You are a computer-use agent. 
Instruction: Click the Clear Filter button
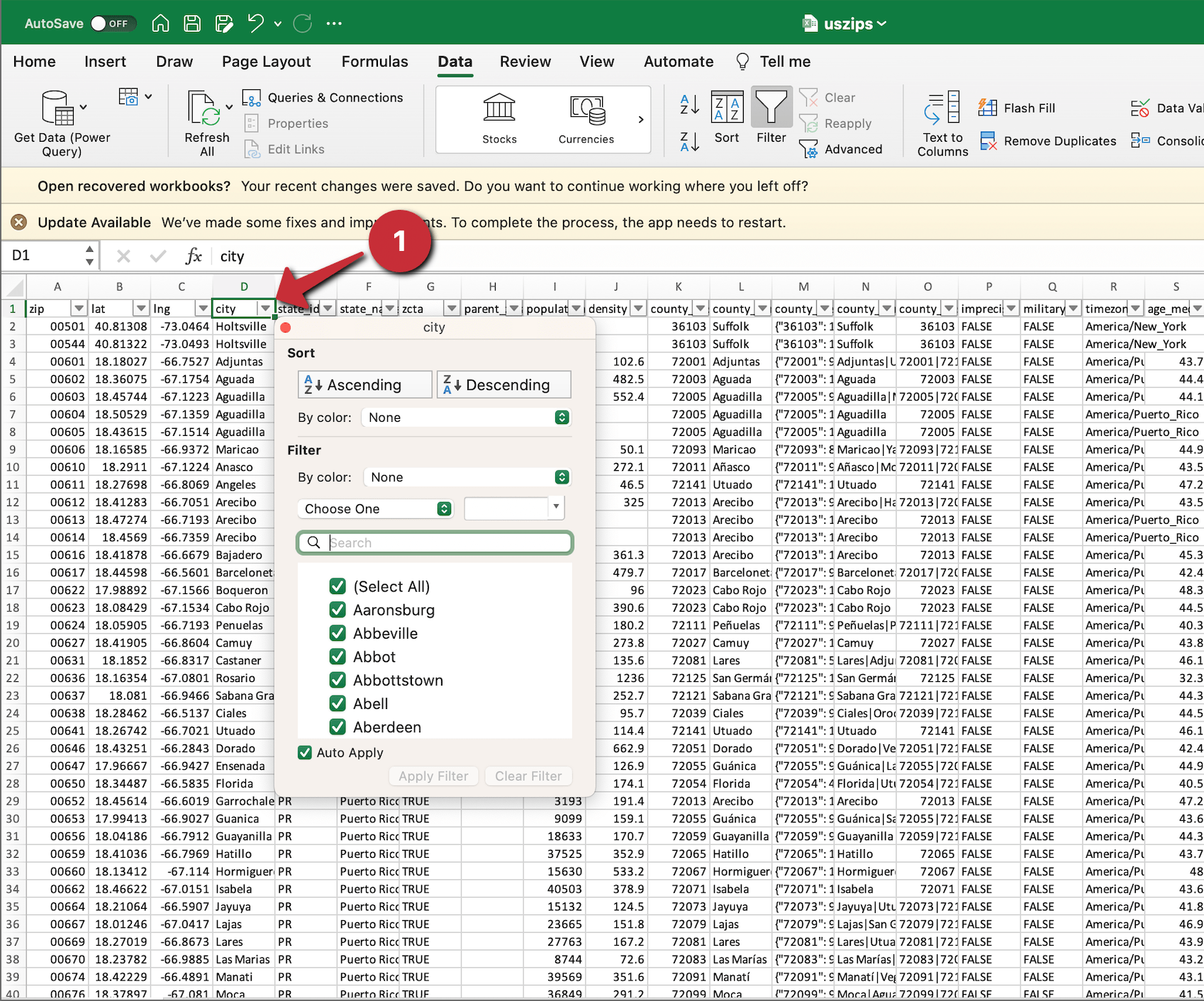(x=528, y=776)
